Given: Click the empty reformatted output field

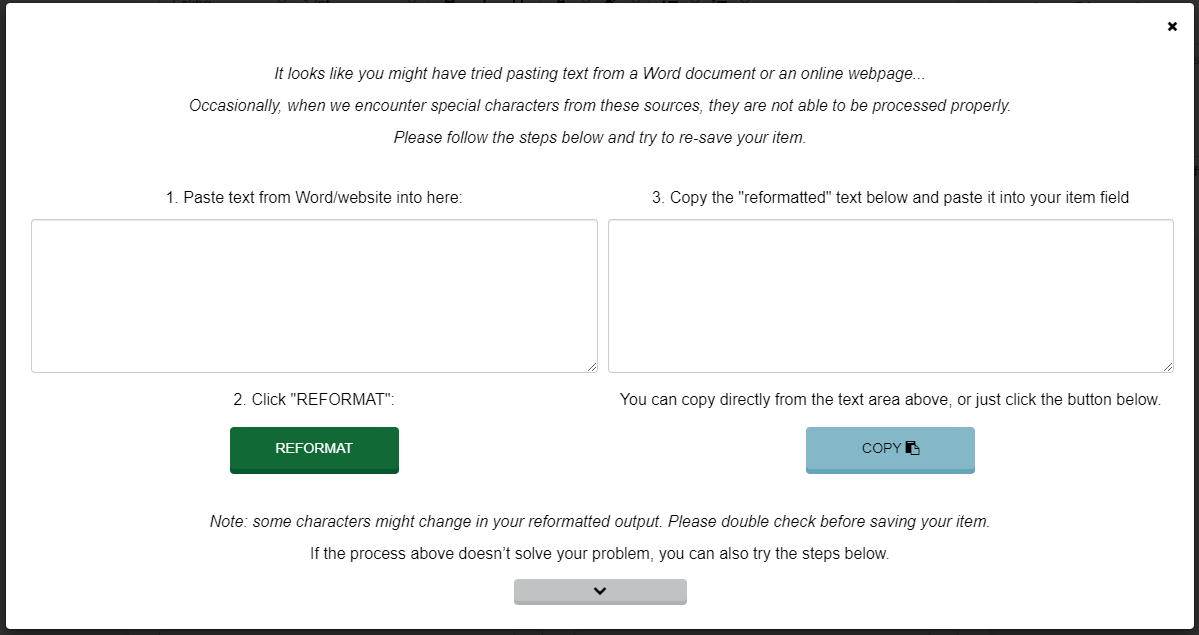Looking at the screenshot, I should tap(890, 295).
